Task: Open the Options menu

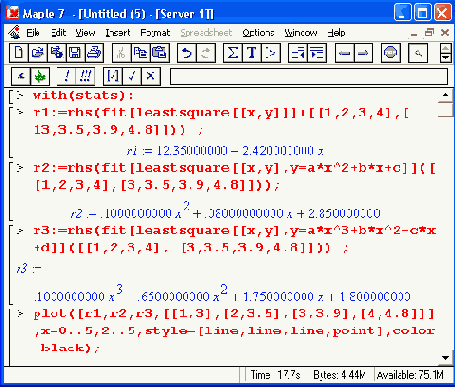Action: (x=258, y=33)
